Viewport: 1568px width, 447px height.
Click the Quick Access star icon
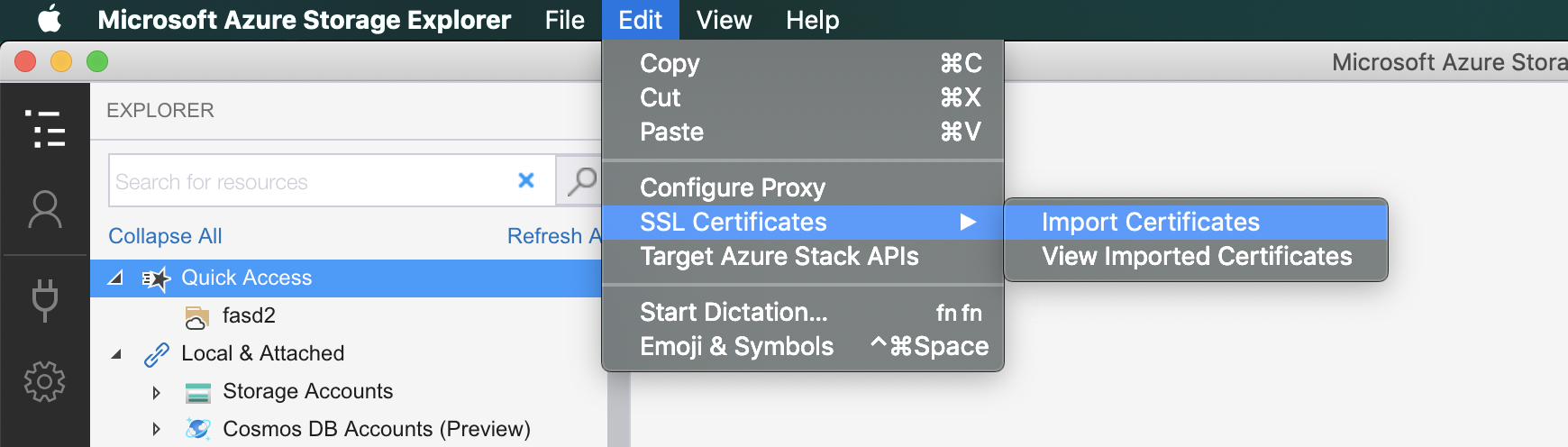157,278
